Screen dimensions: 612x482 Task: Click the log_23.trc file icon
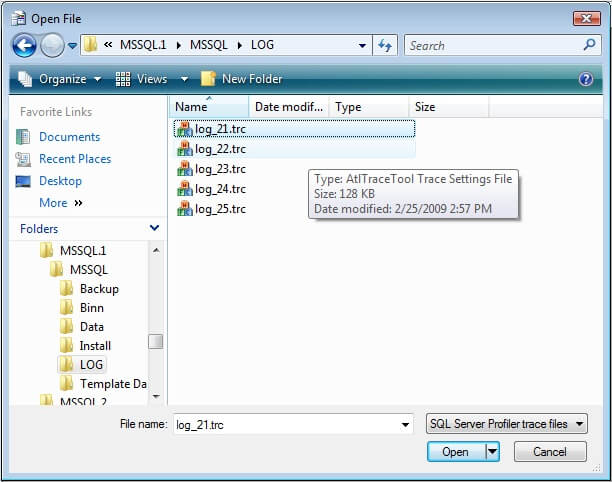[x=185, y=169]
